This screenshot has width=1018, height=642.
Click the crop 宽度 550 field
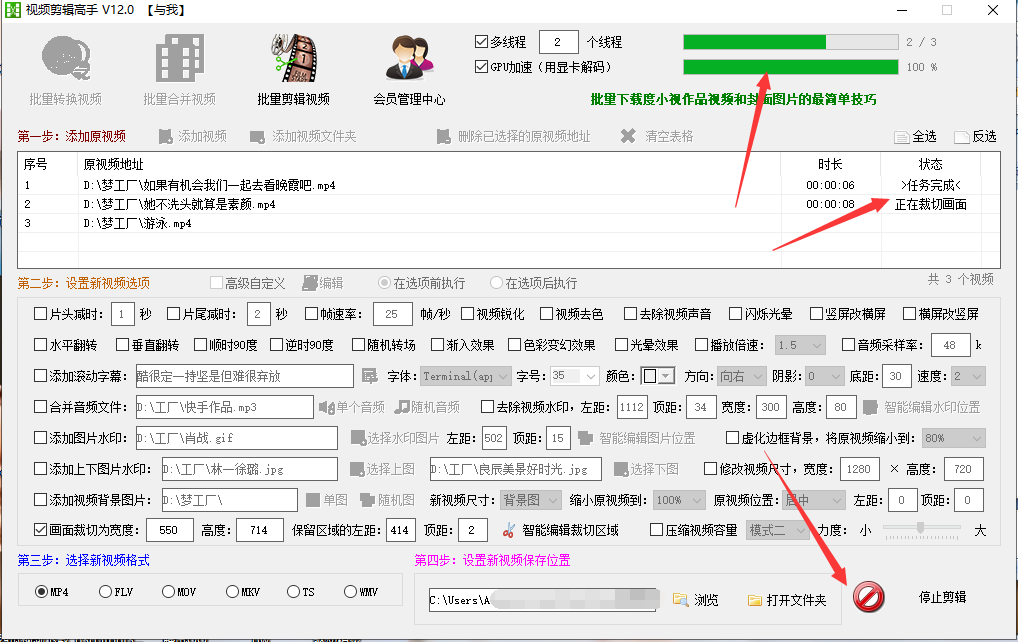[x=169, y=530]
